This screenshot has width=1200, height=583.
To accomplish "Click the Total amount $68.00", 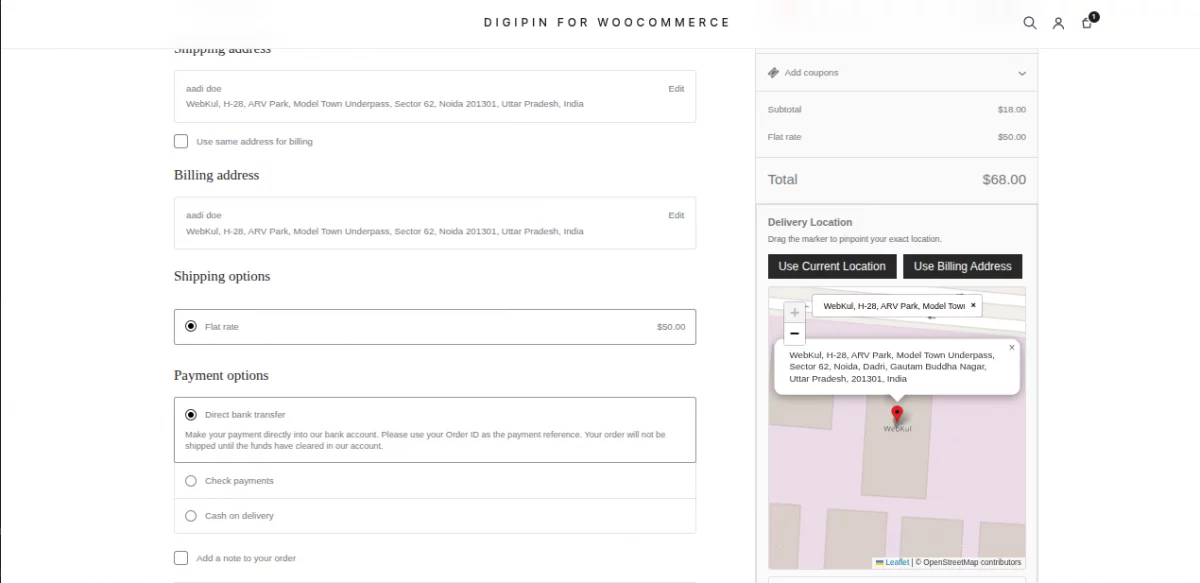I will [x=1004, y=180].
